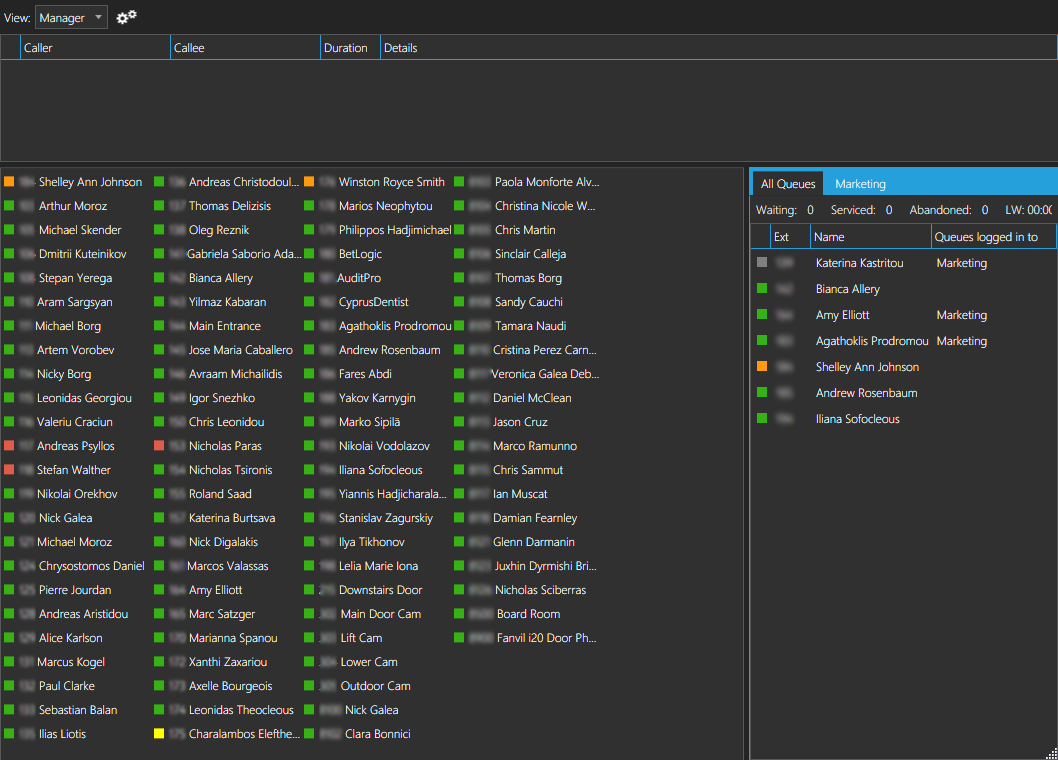
Task: Click red status icon beside Andreas Psyllos
Action: click(x=9, y=446)
